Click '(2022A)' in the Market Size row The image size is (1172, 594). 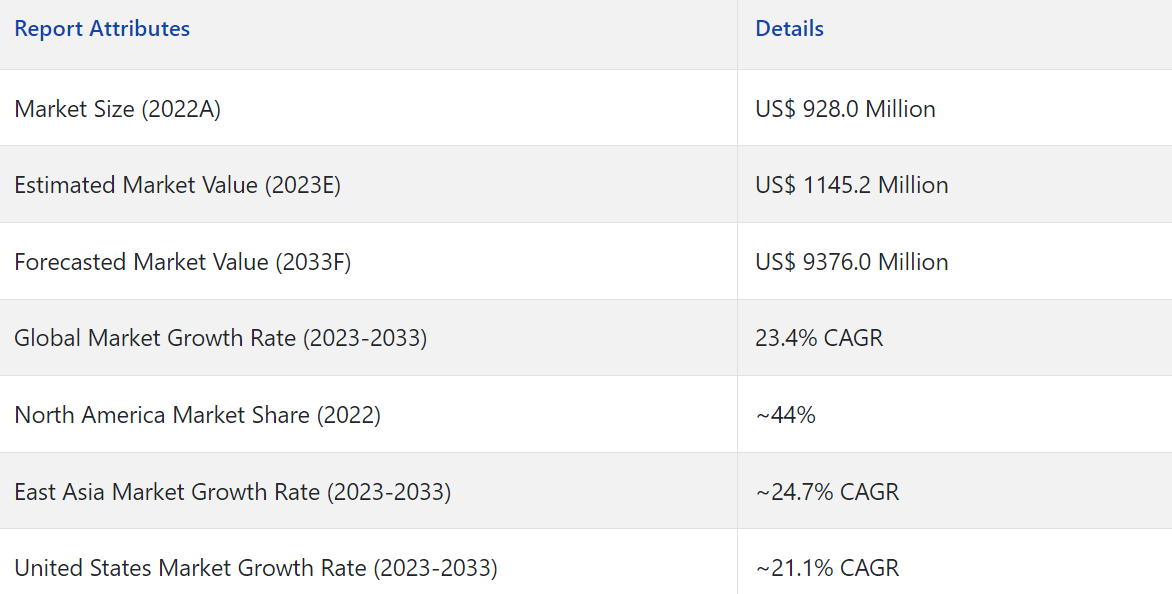pos(181,109)
